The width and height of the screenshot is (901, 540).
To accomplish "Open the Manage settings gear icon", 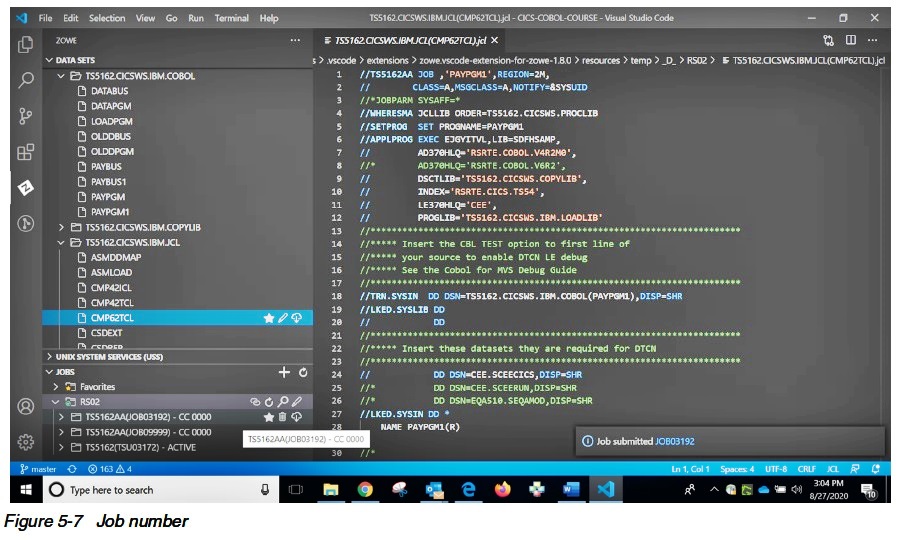I will pos(26,441).
